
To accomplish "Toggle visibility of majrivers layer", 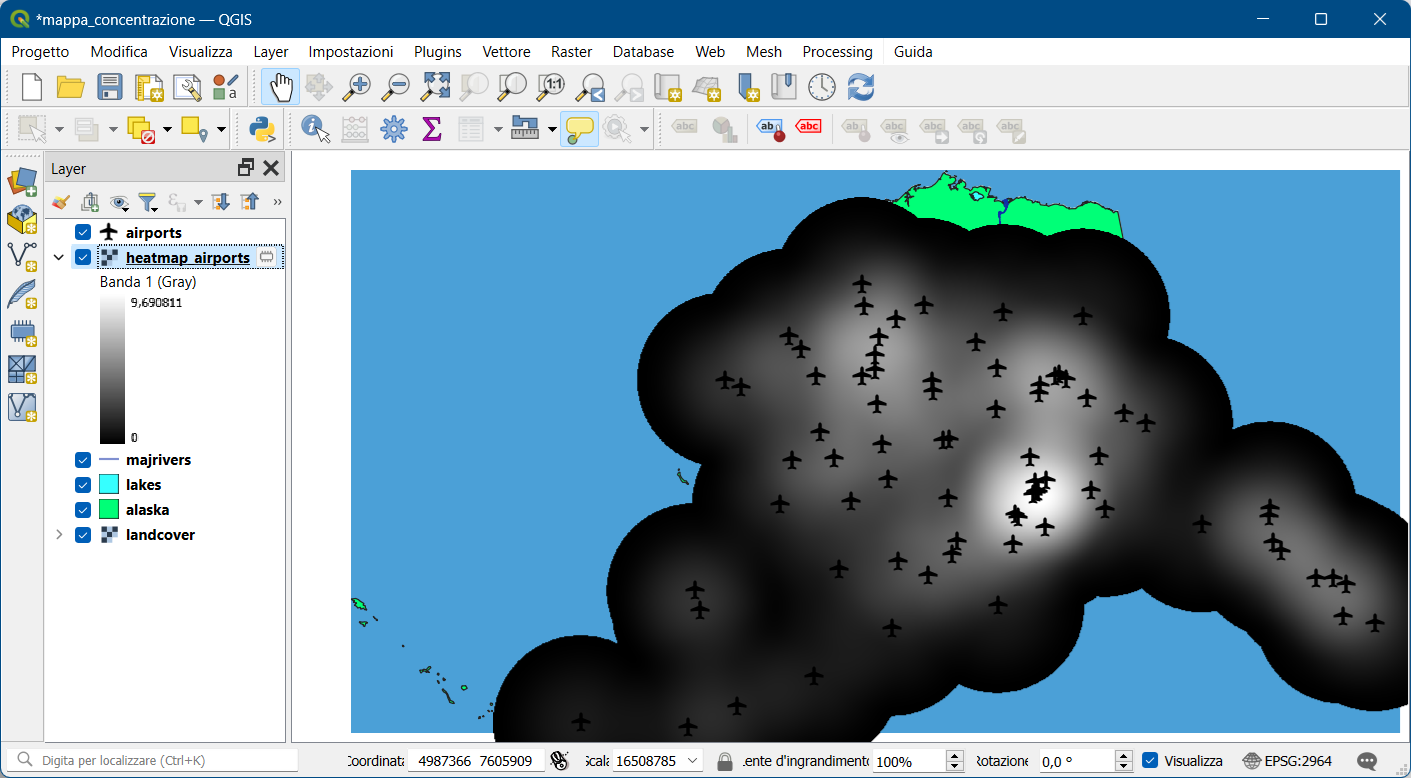I will [x=83, y=460].
